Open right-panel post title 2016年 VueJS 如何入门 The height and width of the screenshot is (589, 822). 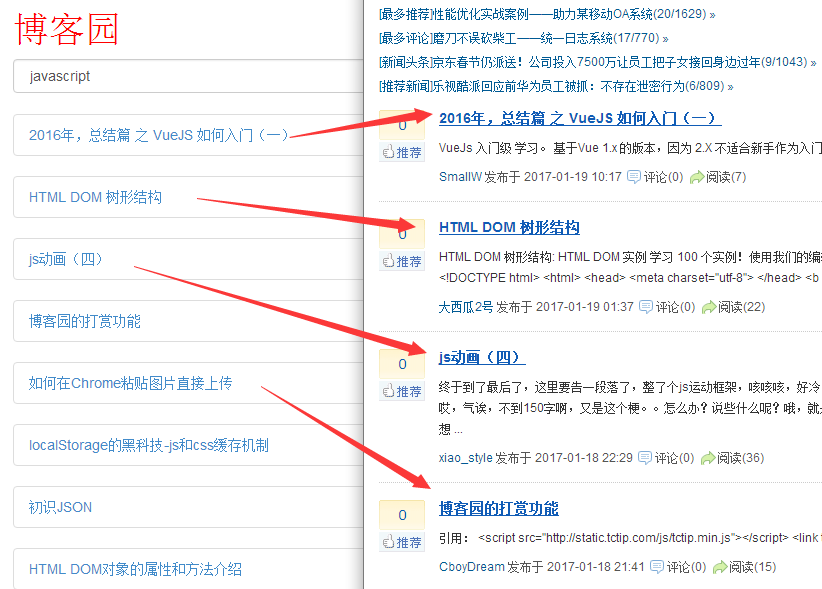click(580, 118)
